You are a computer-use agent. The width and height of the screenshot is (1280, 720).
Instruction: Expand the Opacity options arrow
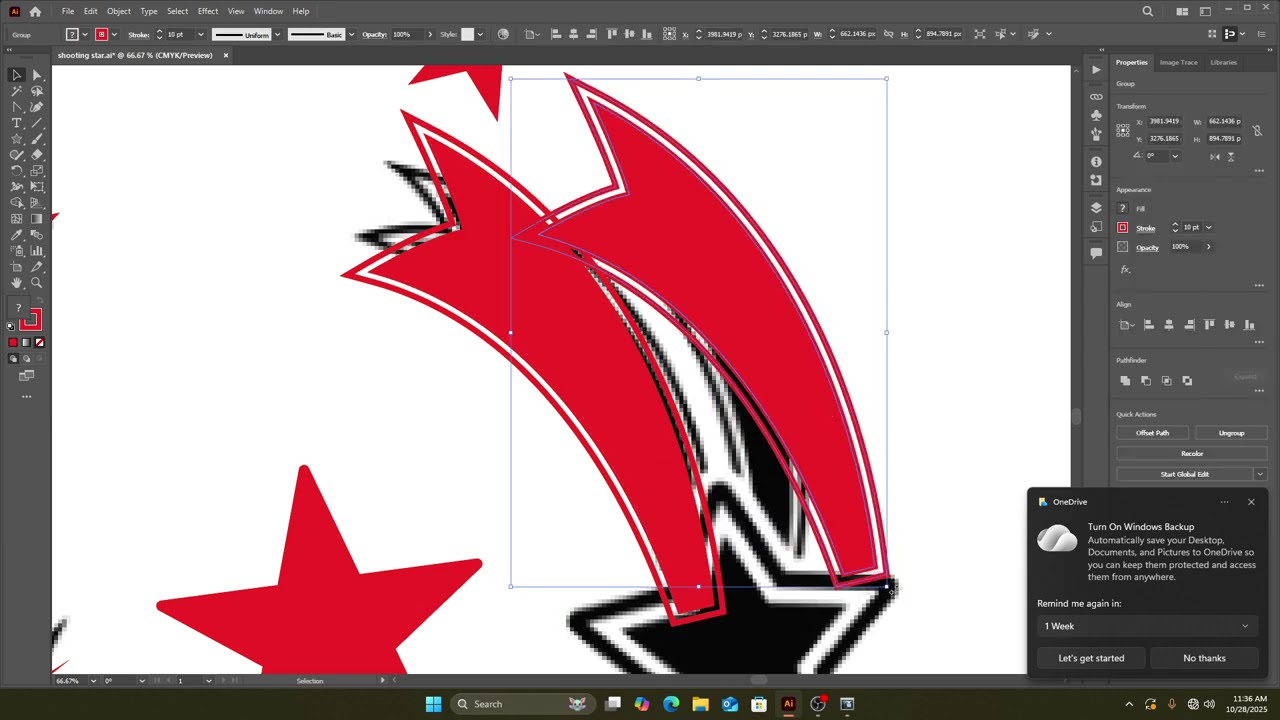tap(1208, 247)
